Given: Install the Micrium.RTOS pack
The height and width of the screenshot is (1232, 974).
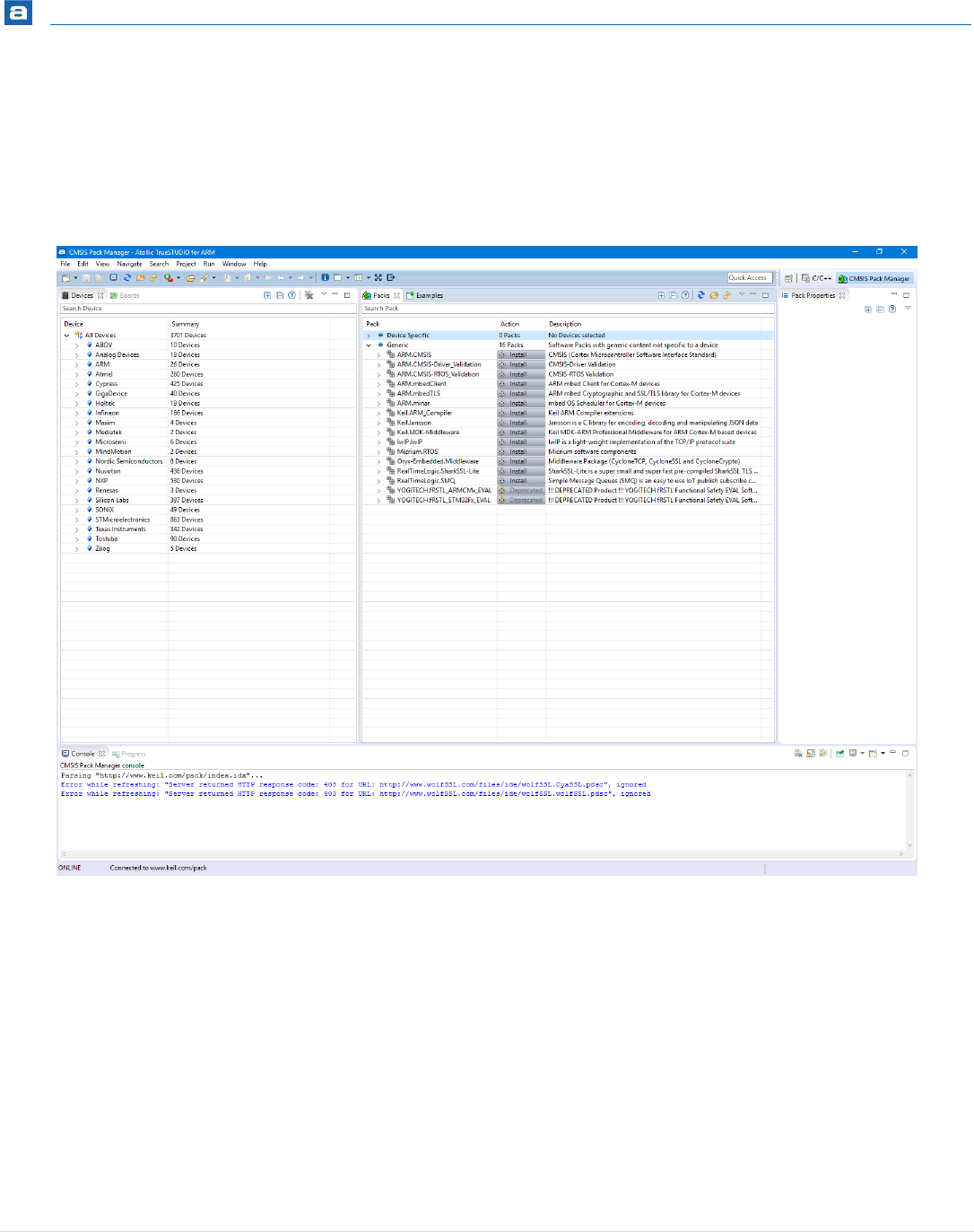Looking at the screenshot, I should (521, 451).
